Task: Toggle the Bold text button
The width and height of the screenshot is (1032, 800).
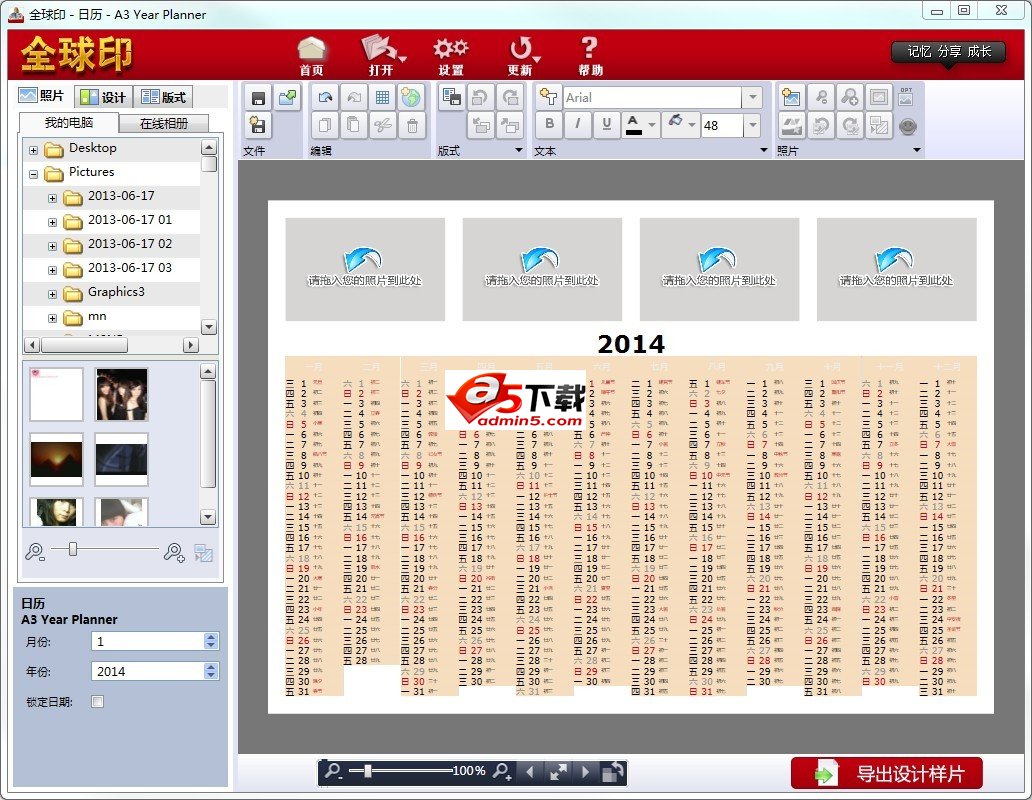Action: 550,124
